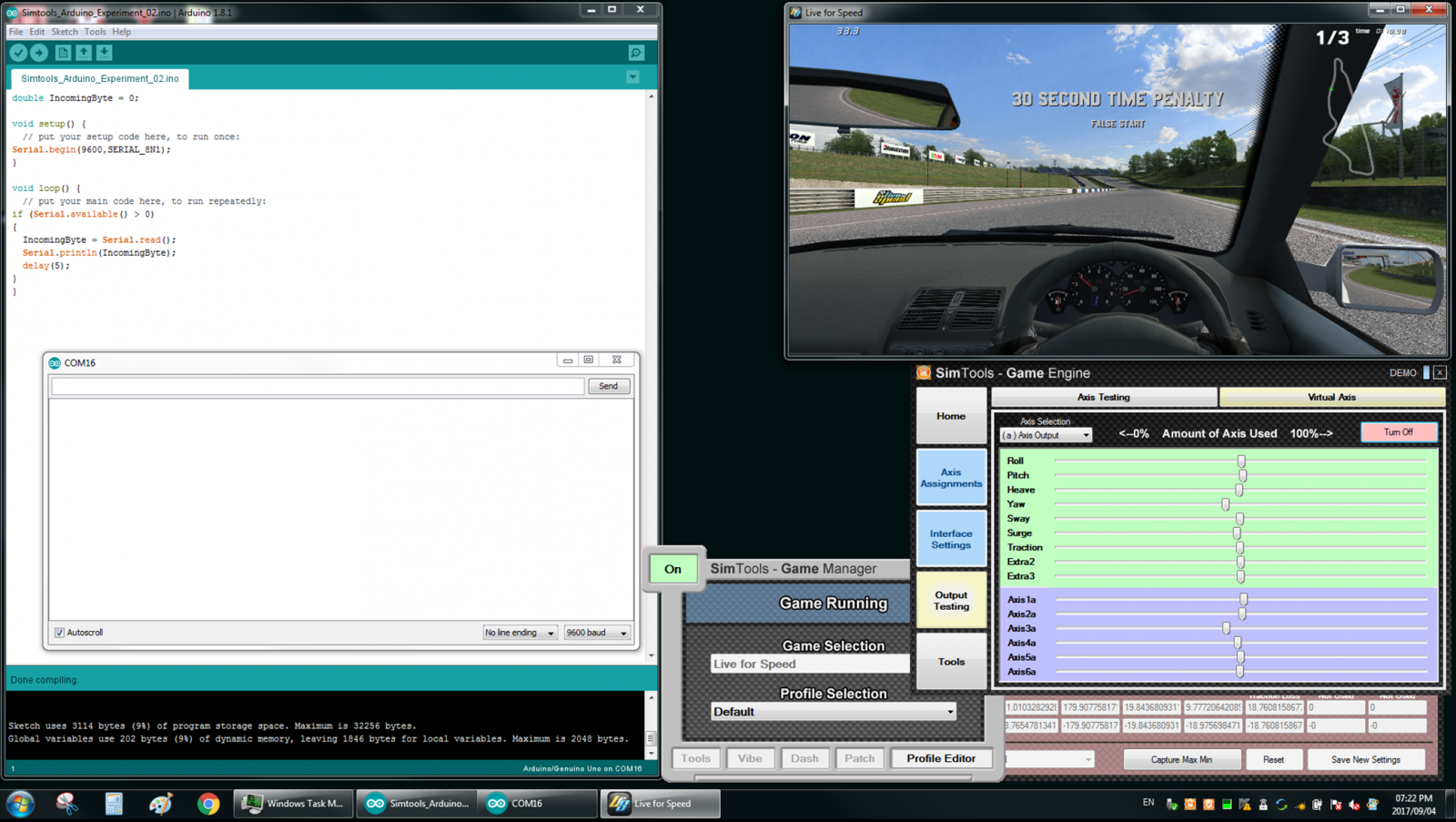This screenshot has height=822, width=1456.
Task: Open Google Chrome from the taskbar
Action: pyautogui.click(x=208, y=803)
